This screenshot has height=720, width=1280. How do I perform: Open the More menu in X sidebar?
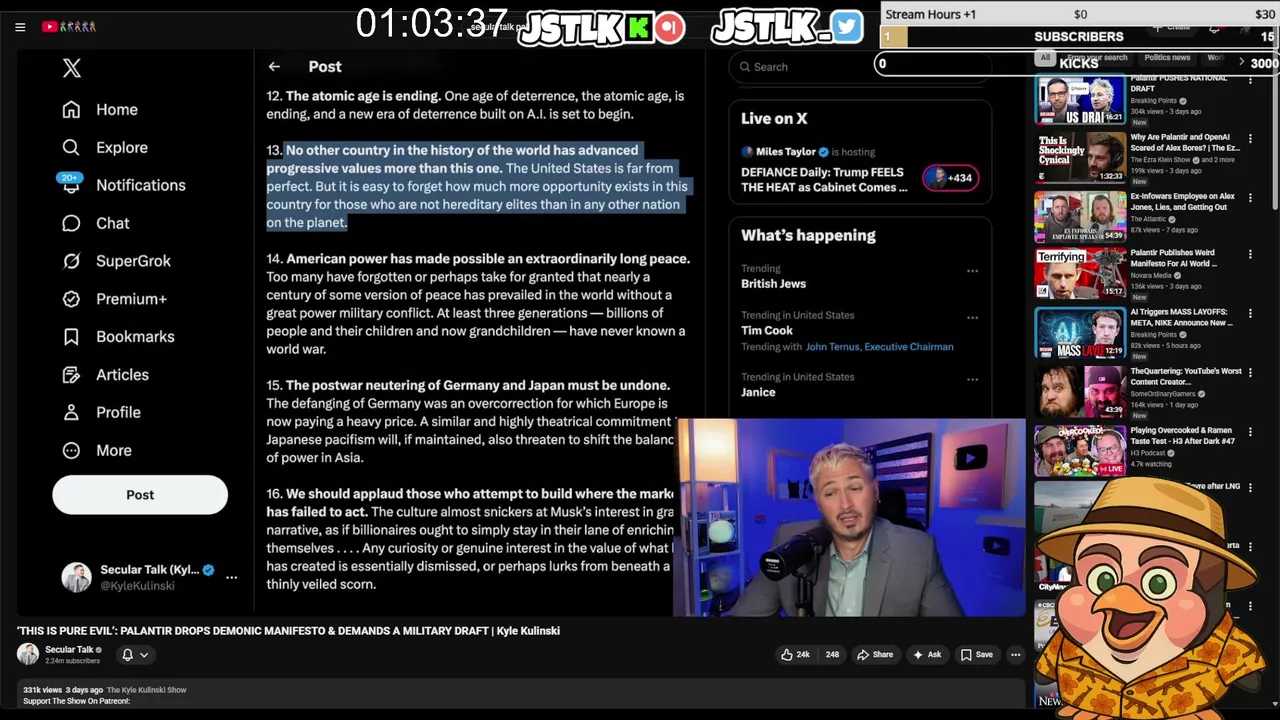(x=97, y=451)
